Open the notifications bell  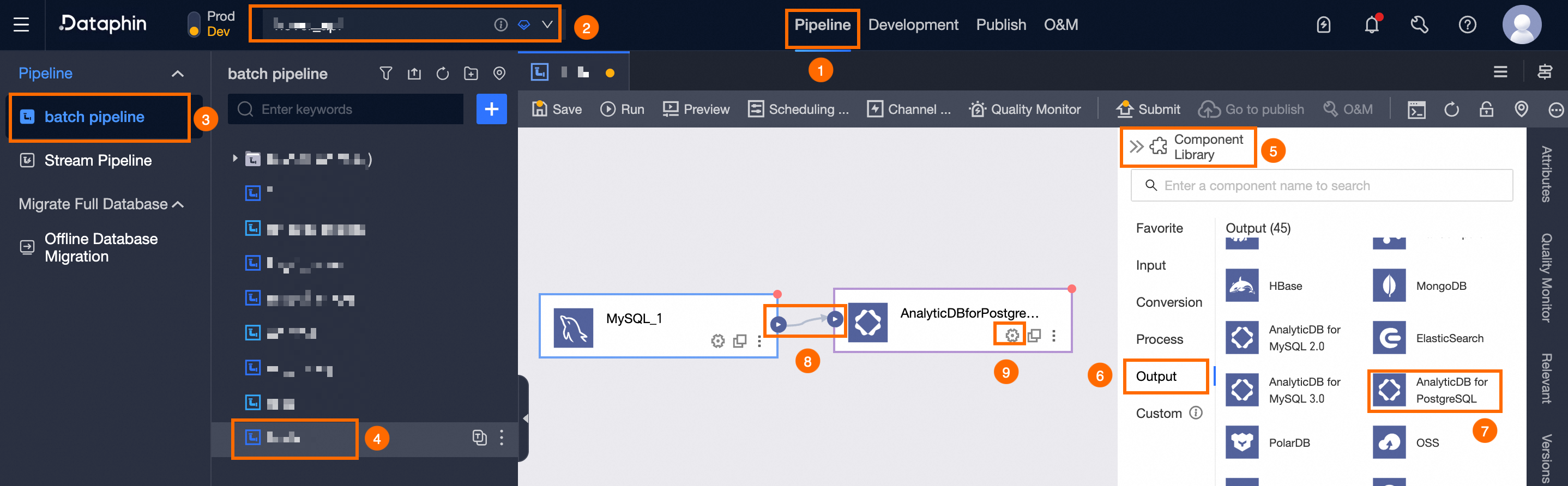(1371, 25)
